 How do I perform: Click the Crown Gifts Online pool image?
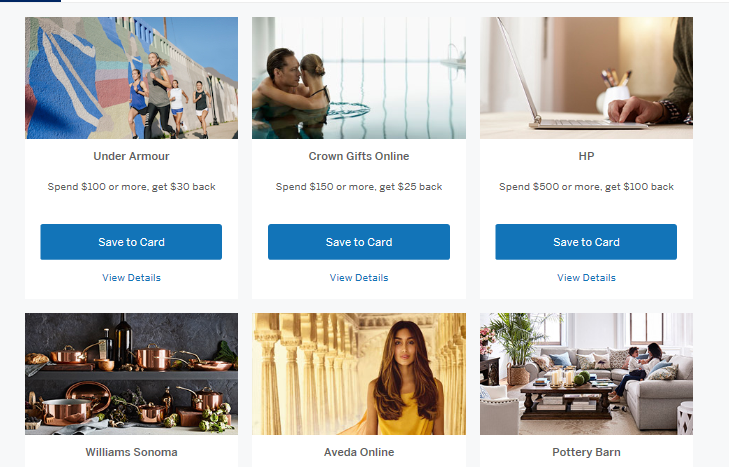click(359, 78)
